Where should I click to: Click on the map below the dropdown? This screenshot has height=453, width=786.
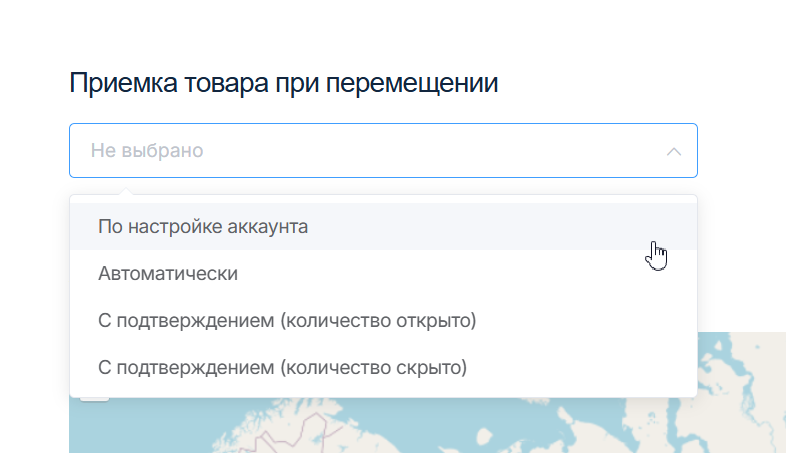tap(400, 428)
